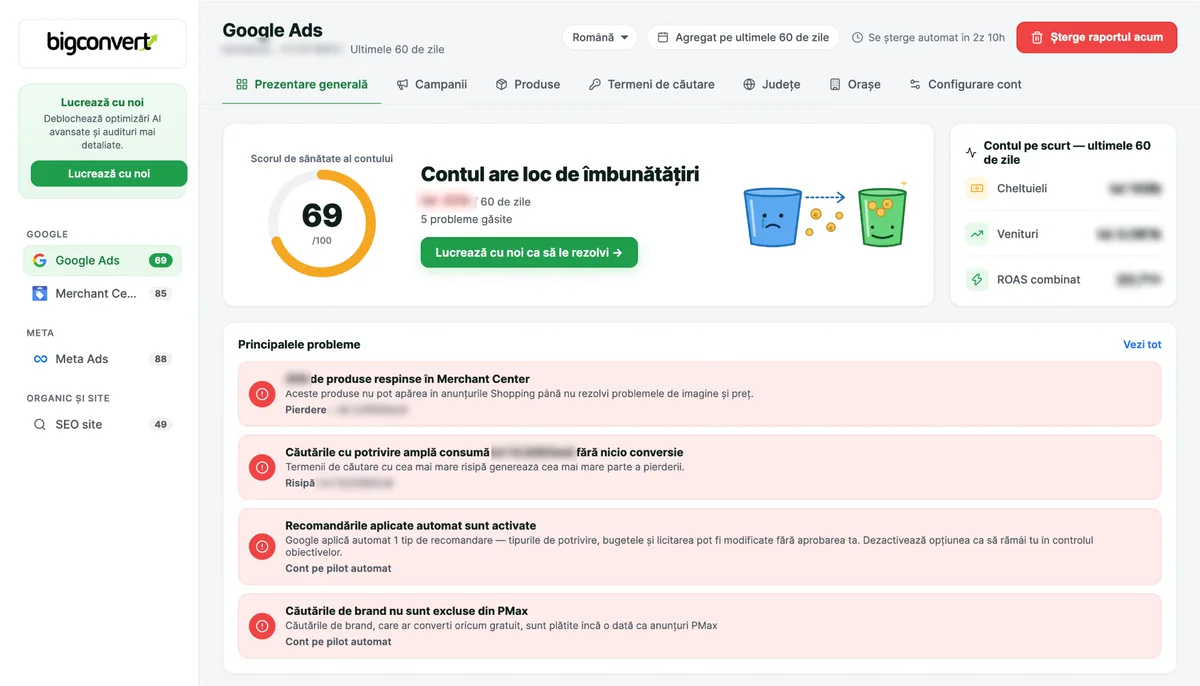The image size is (1200, 686).
Task: Click the building icon beside Orașe
Action: tap(835, 84)
